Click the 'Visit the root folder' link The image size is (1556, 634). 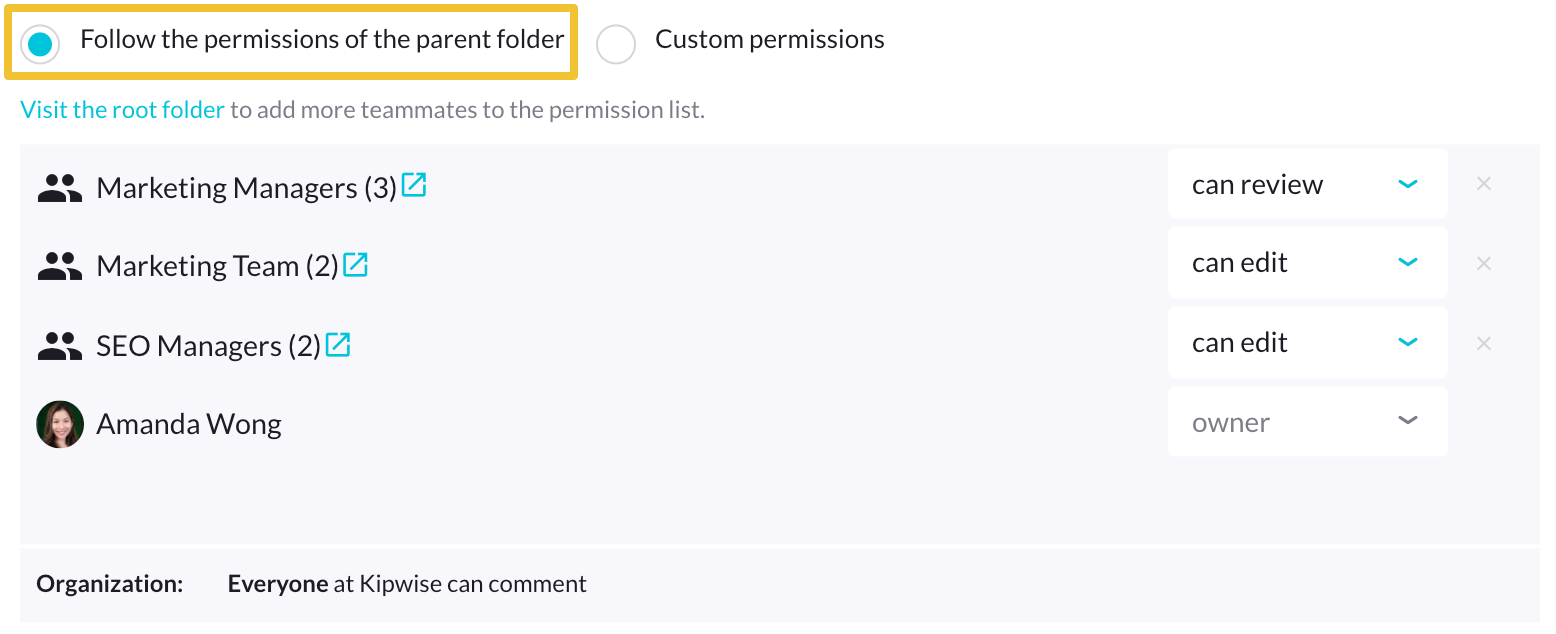click(x=122, y=110)
